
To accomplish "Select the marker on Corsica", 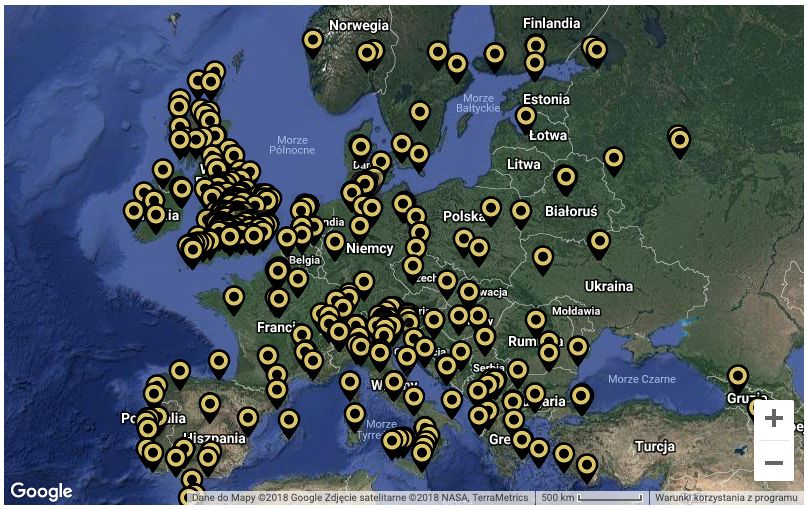I will pyautogui.click(x=350, y=386).
